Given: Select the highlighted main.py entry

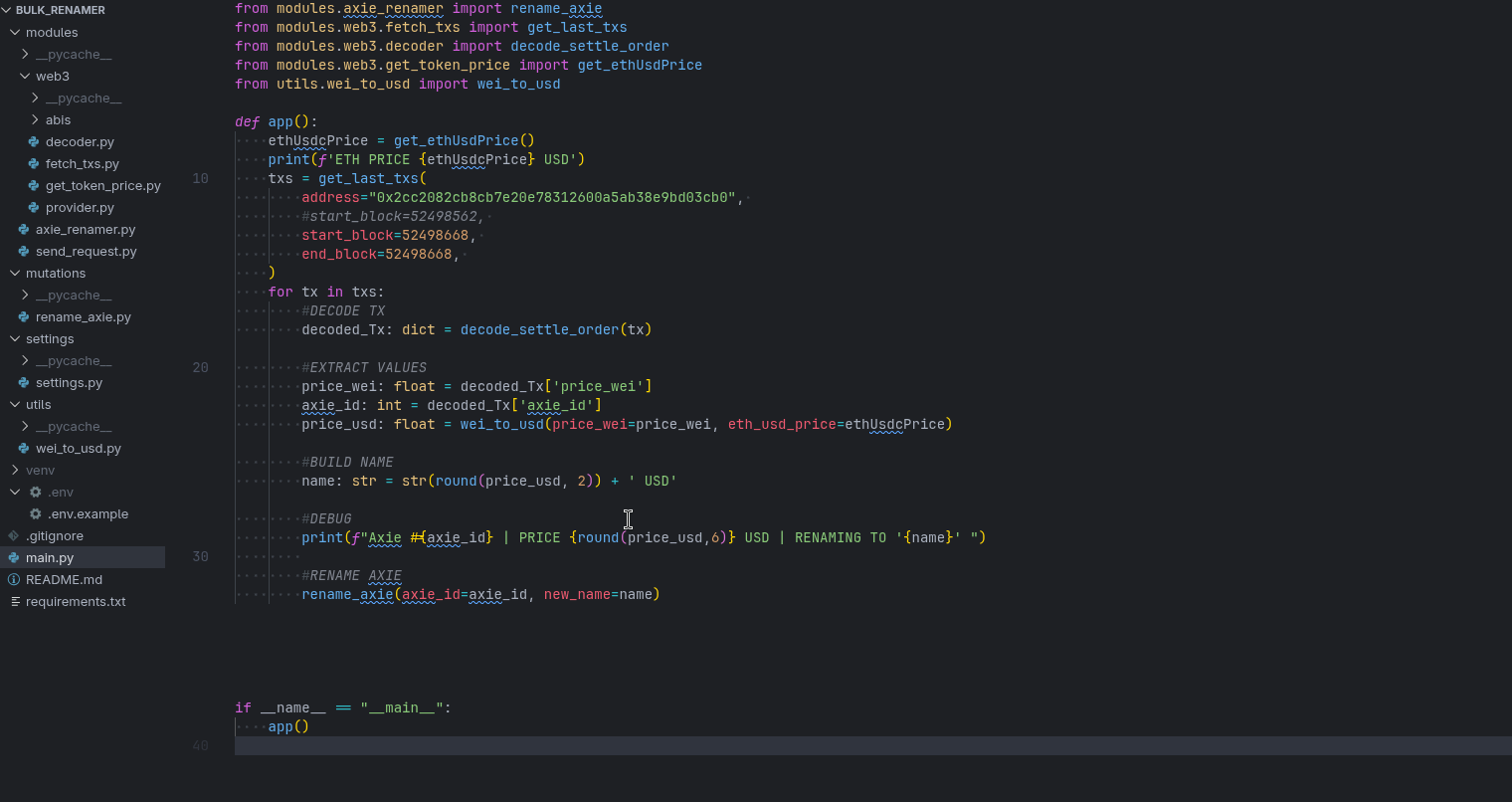Looking at the screenshot, I should click(x=53, y=557).
